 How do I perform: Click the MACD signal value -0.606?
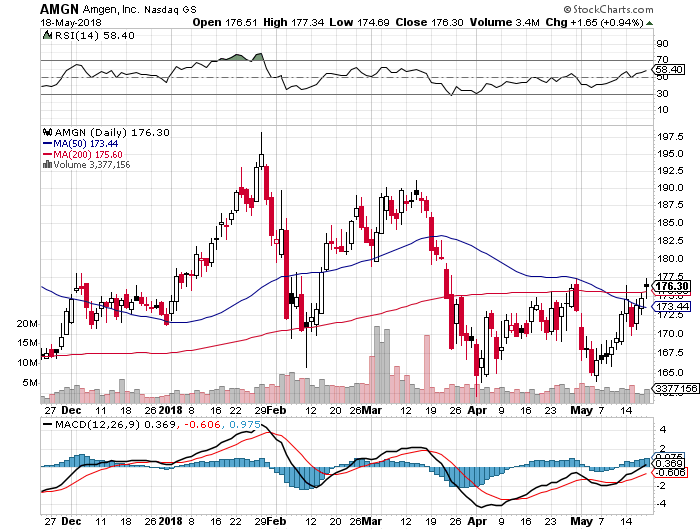pyautogui.click(x=202, y=424)
